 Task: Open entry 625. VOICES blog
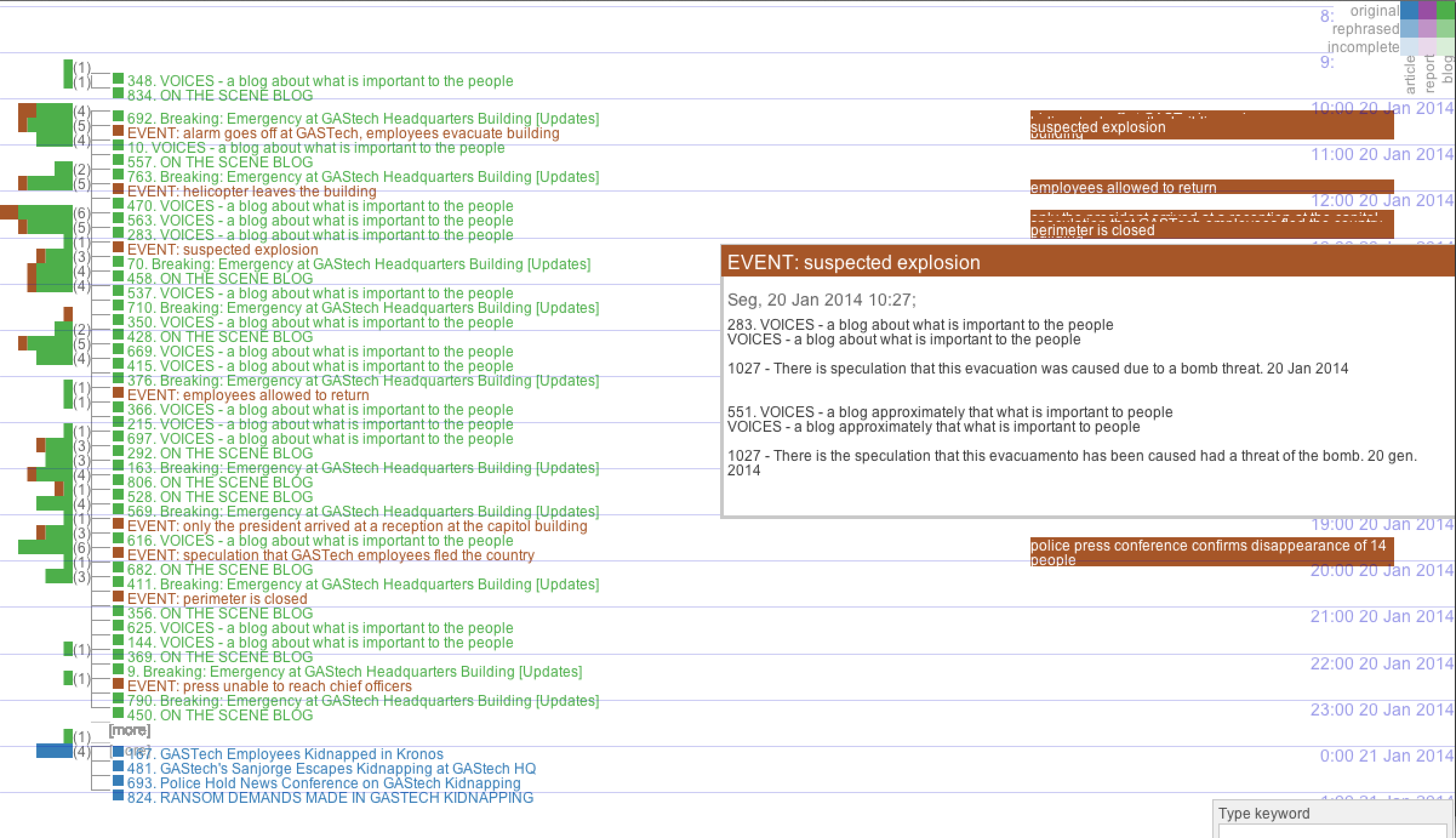tap(320, 628)
